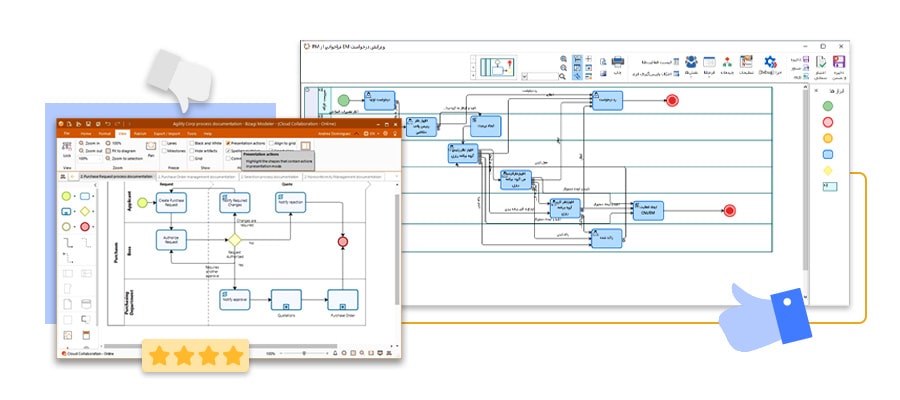Viewport: 900px width, 400px height.
Task: Click the purple save floppy disk icon
Action: [x=839, y=62]
